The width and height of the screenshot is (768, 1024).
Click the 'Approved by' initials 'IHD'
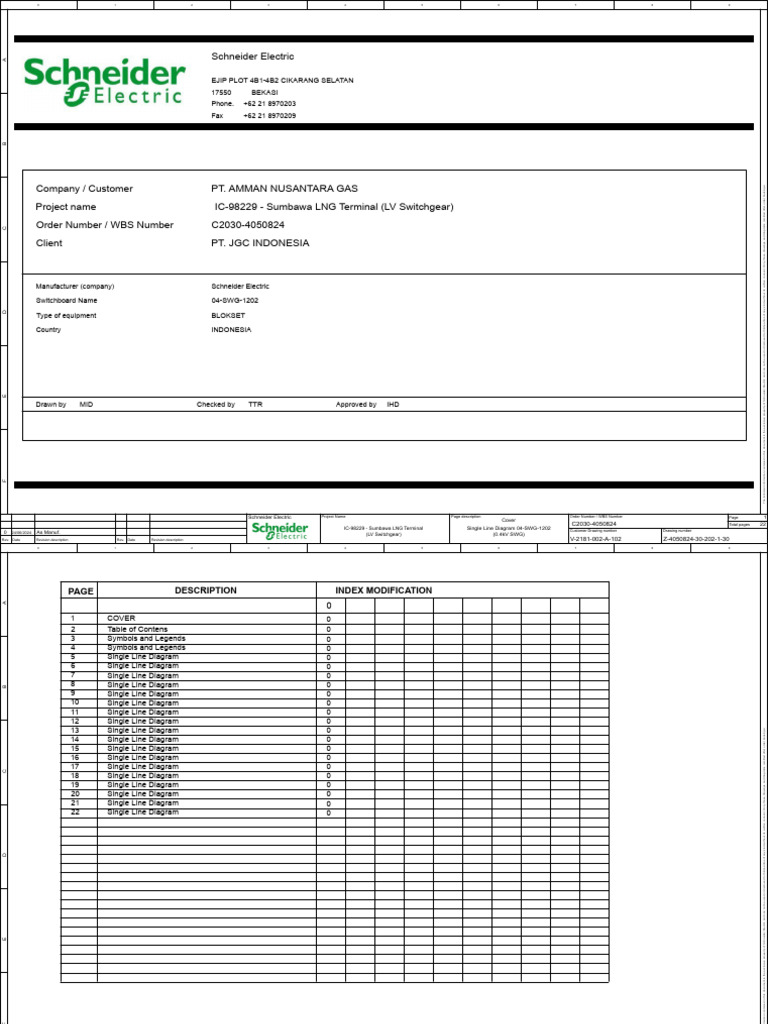392,405
